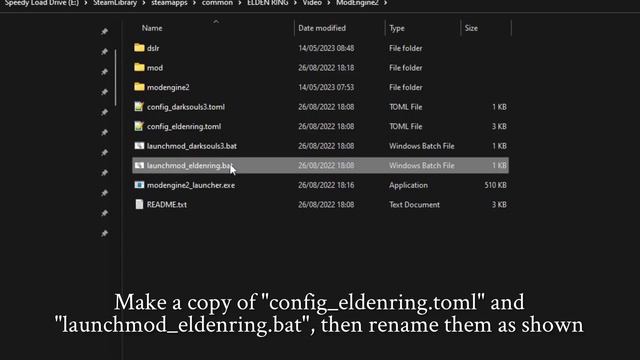640x360 pixels.
Task: Sort files by the Type column
Action: (397, 28)
